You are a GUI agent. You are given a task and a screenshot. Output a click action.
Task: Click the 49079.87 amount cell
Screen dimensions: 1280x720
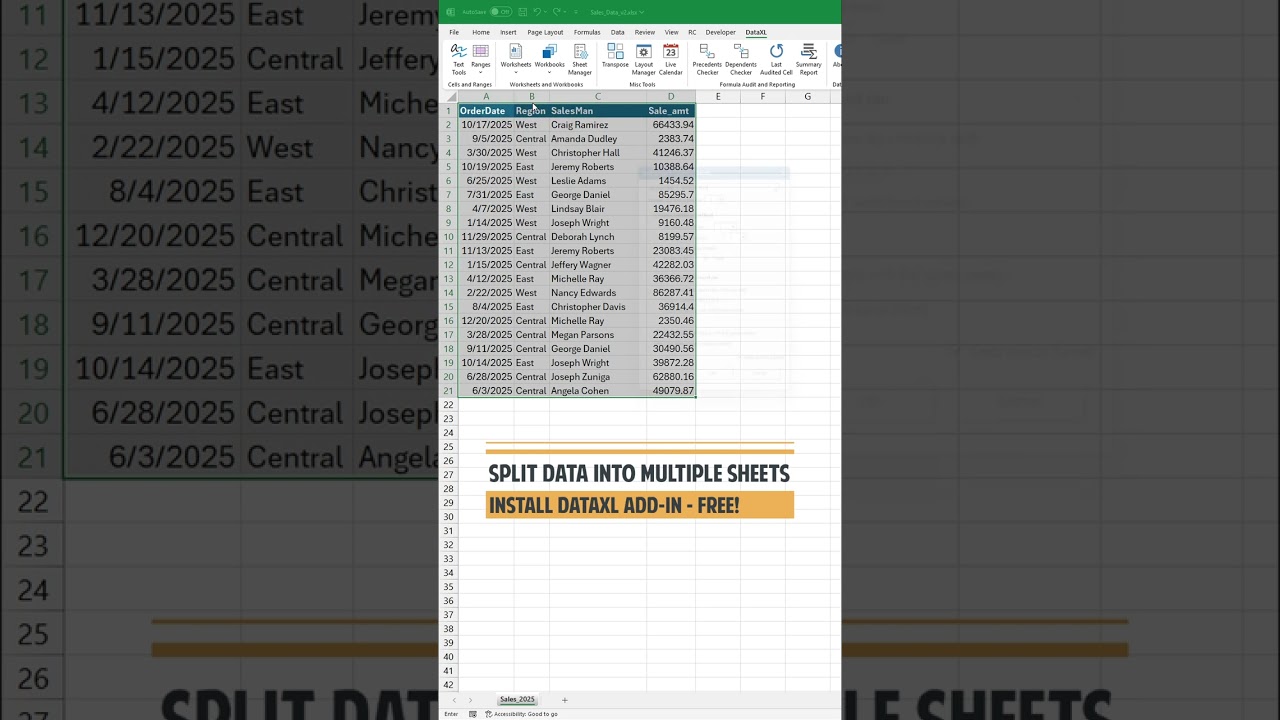tap(671, 391)
